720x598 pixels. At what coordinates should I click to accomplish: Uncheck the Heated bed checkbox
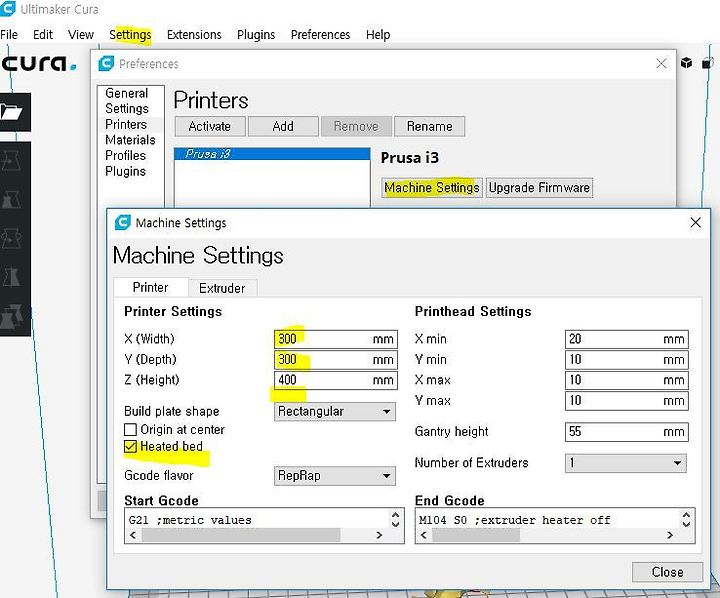130,446
